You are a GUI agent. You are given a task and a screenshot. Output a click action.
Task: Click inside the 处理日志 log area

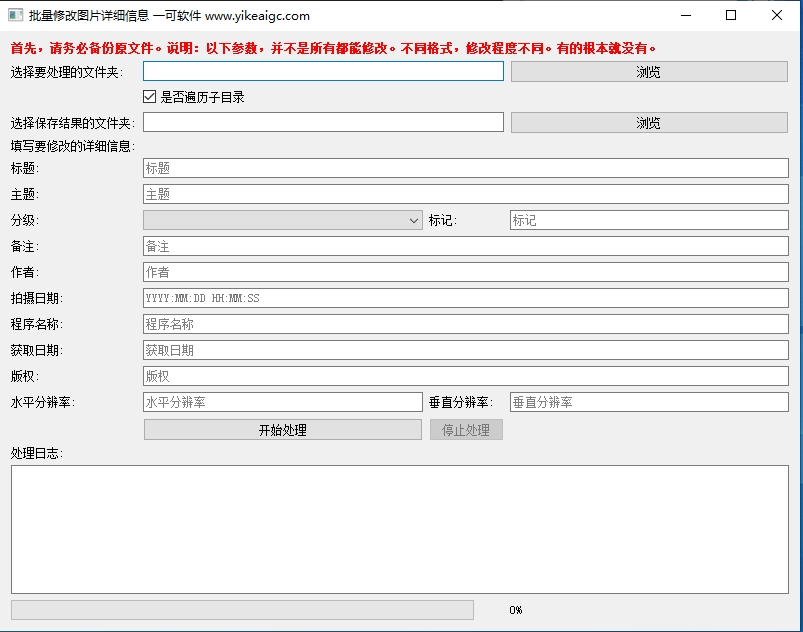click(x=399, y=530)
